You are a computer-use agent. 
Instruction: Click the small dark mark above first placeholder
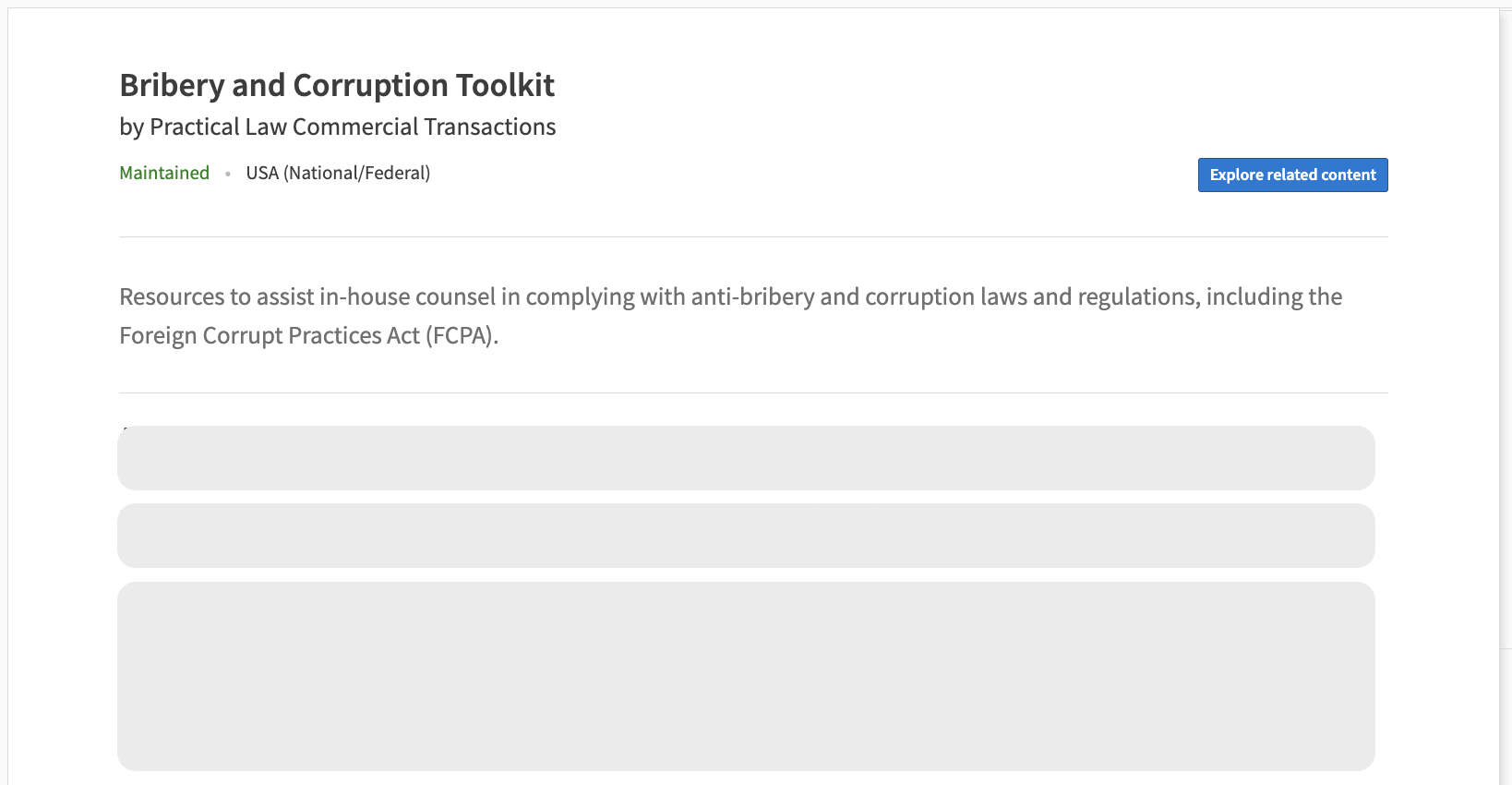click(x=125, y=428)
